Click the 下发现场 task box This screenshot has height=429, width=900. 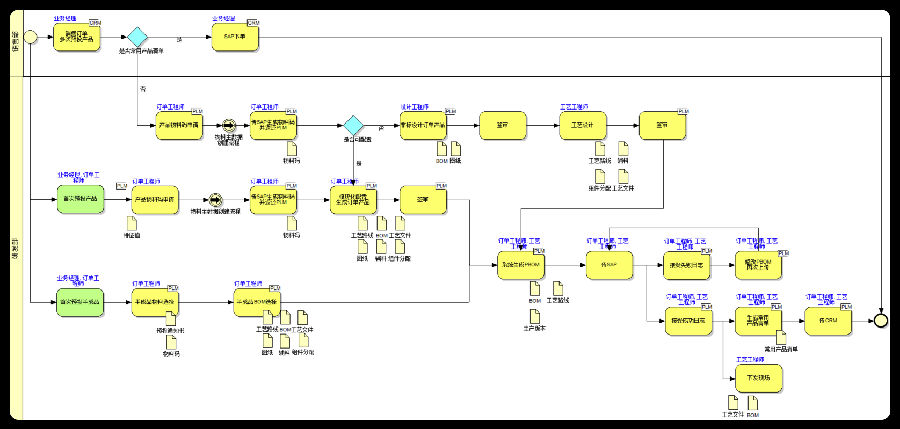[759, 378]
